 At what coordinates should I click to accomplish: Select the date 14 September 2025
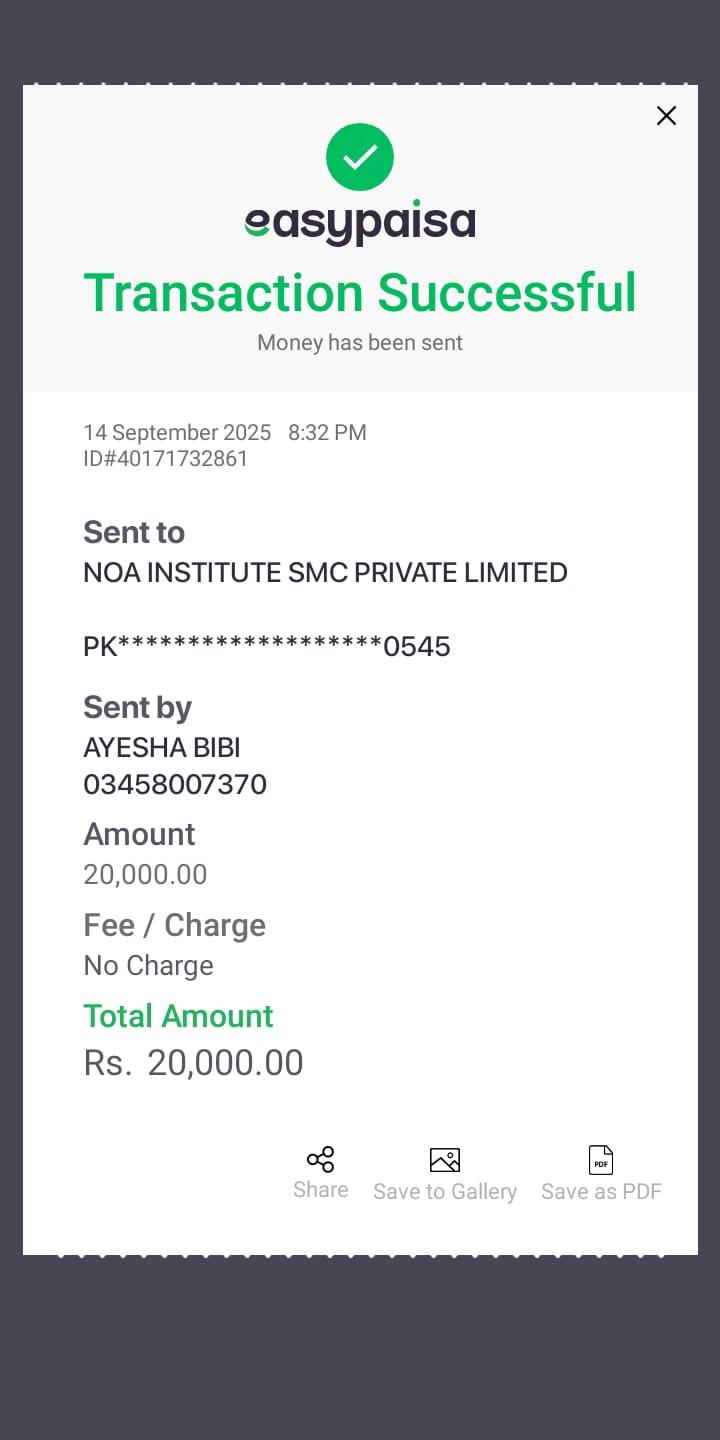(177, 433)
